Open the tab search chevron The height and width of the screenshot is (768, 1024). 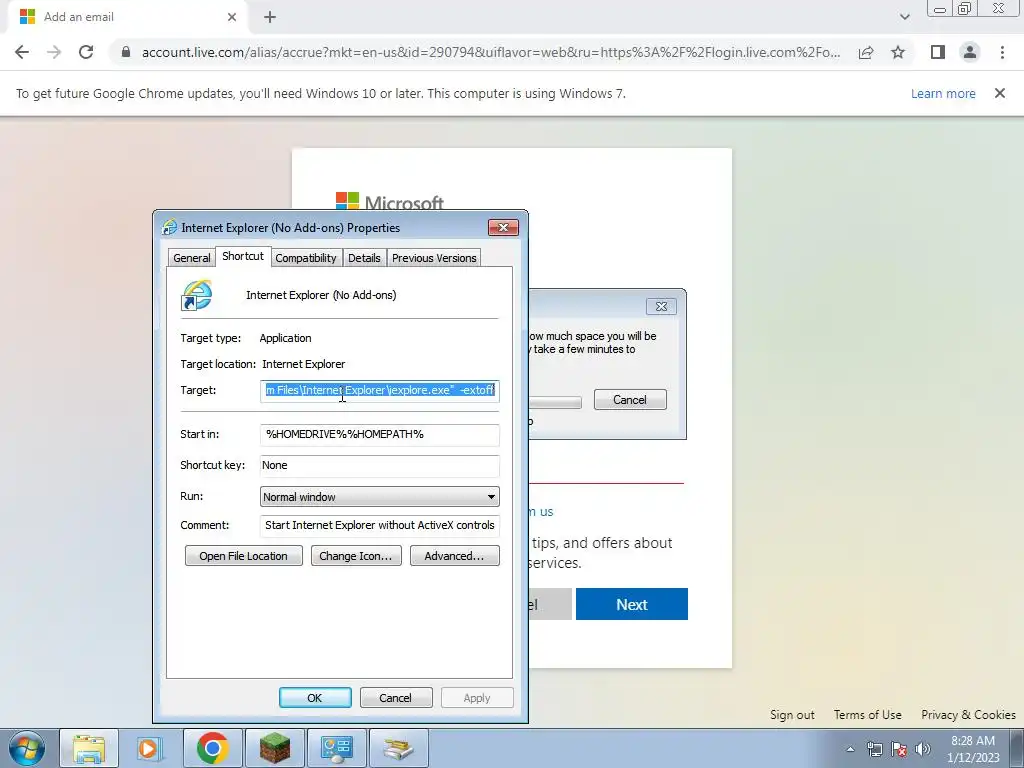click(x=904, y=17)
